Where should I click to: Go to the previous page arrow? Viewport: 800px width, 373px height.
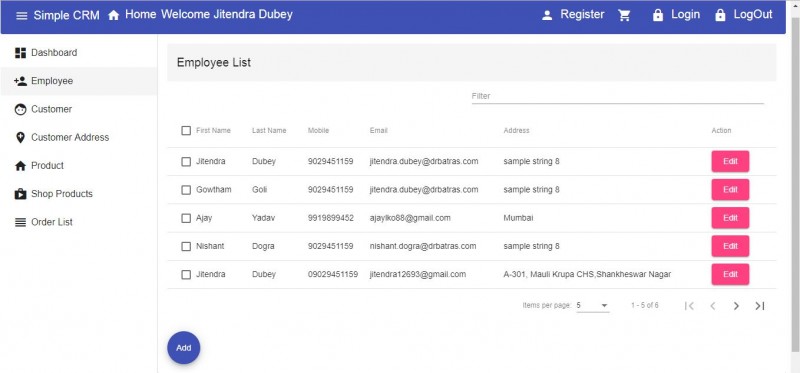pos(713,306)
